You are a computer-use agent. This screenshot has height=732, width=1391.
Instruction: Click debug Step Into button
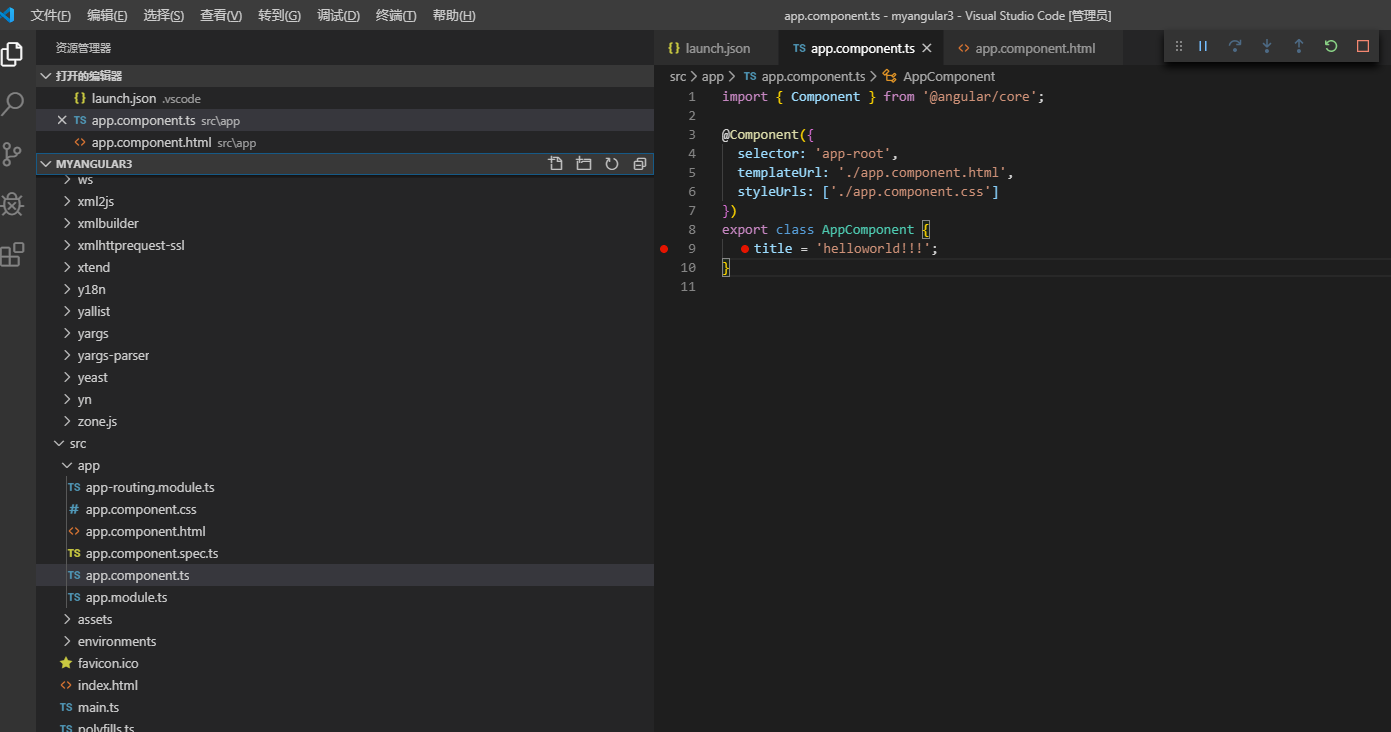click(x=1267, y=46)
